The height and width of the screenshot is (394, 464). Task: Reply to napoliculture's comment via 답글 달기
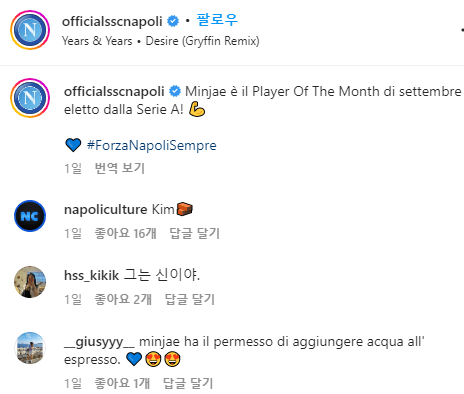[195, 233]
